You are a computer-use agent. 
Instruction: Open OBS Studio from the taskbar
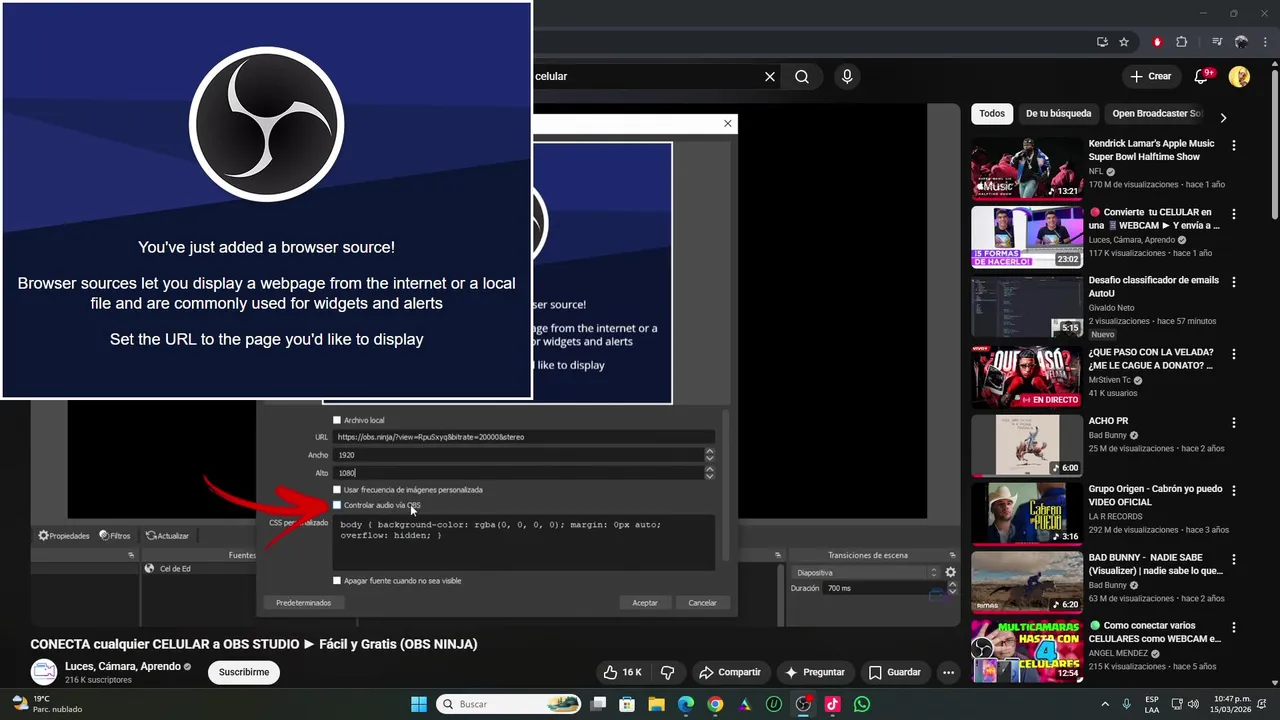(x=802, y=704)
